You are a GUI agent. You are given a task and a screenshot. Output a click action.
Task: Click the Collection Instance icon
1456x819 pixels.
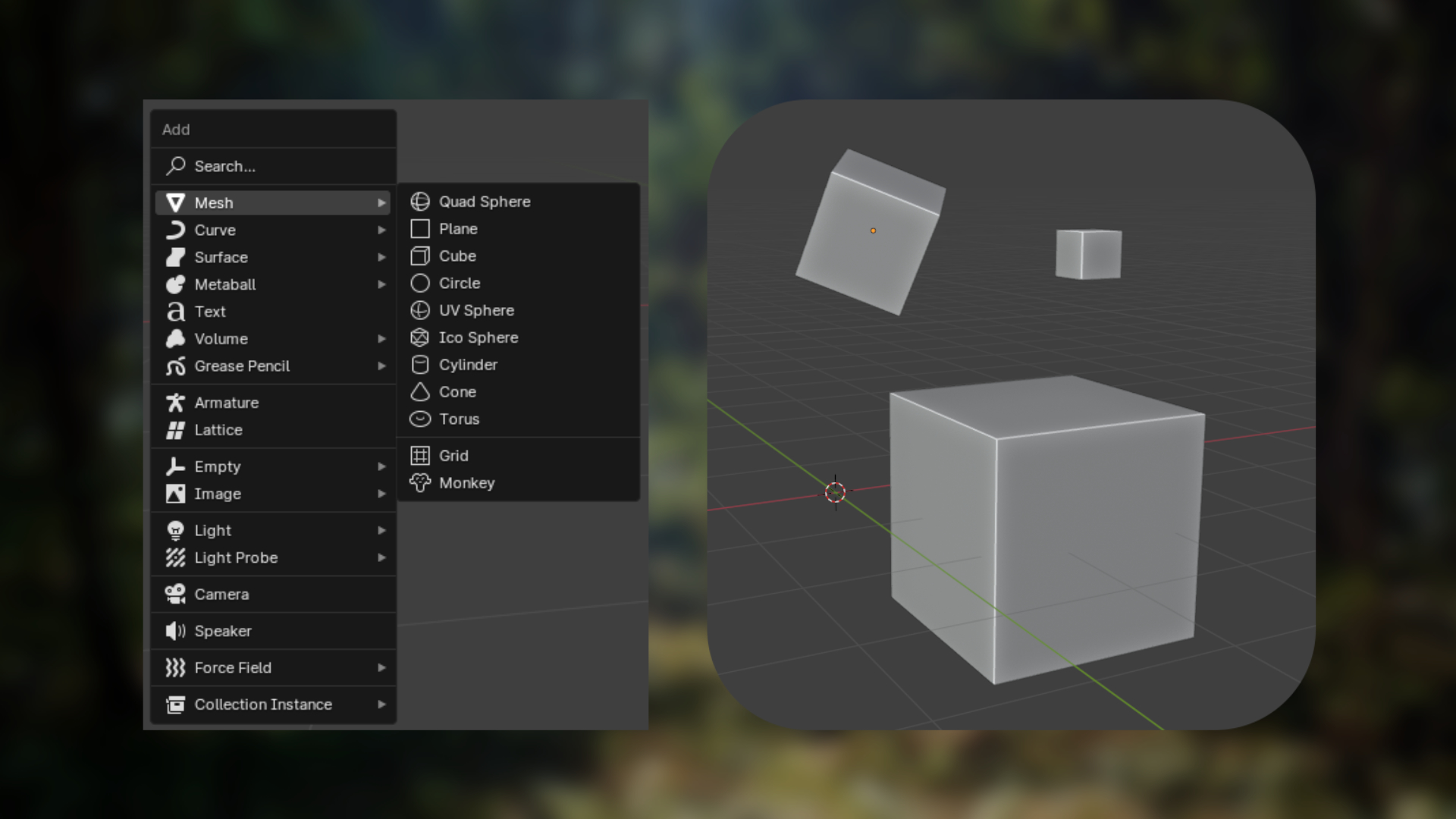point(175,704)
